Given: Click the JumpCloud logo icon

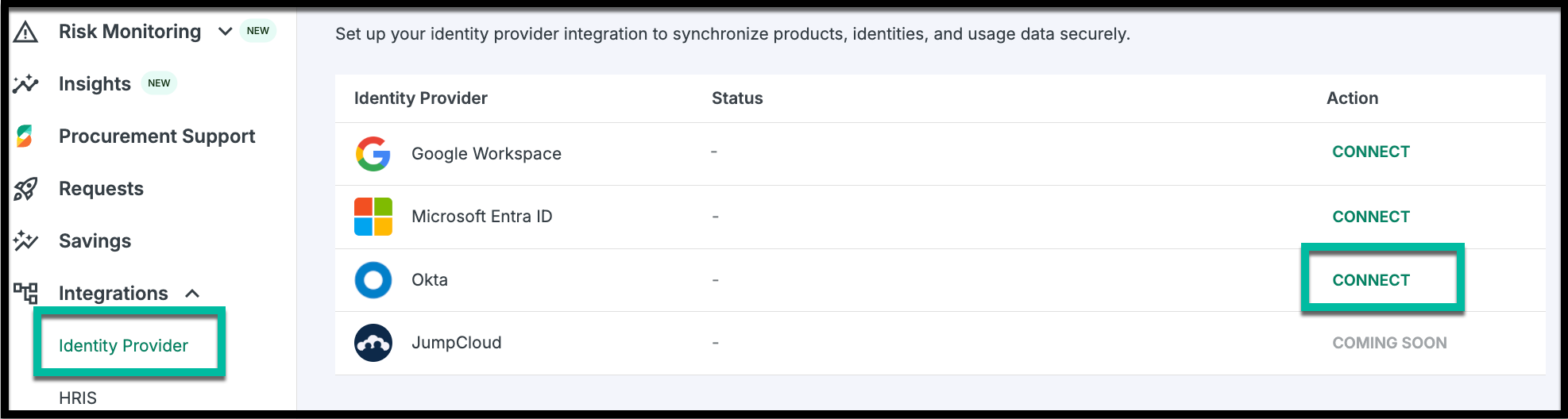Looking at the screenshot, I should [373, 343].
